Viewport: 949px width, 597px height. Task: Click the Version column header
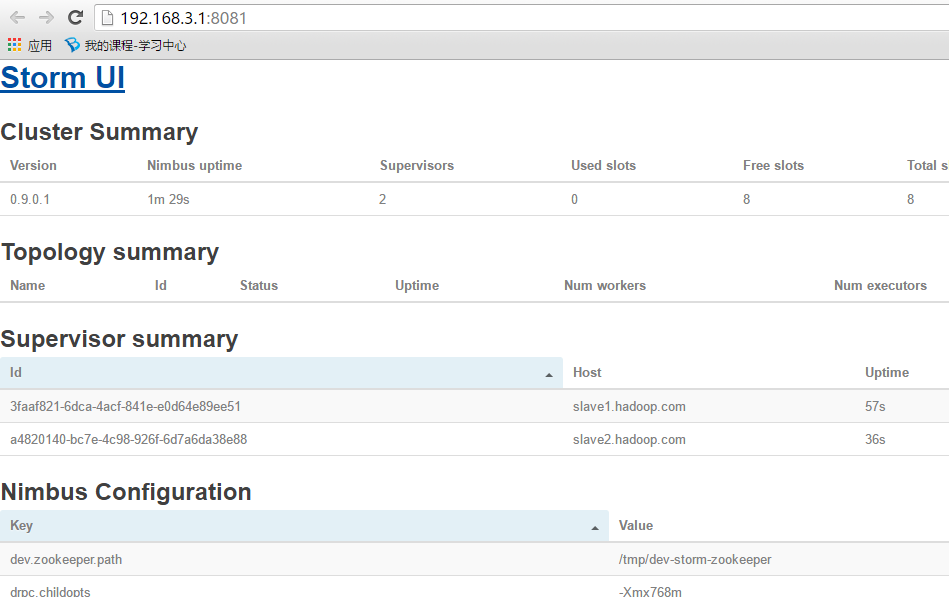coord(33,165)
